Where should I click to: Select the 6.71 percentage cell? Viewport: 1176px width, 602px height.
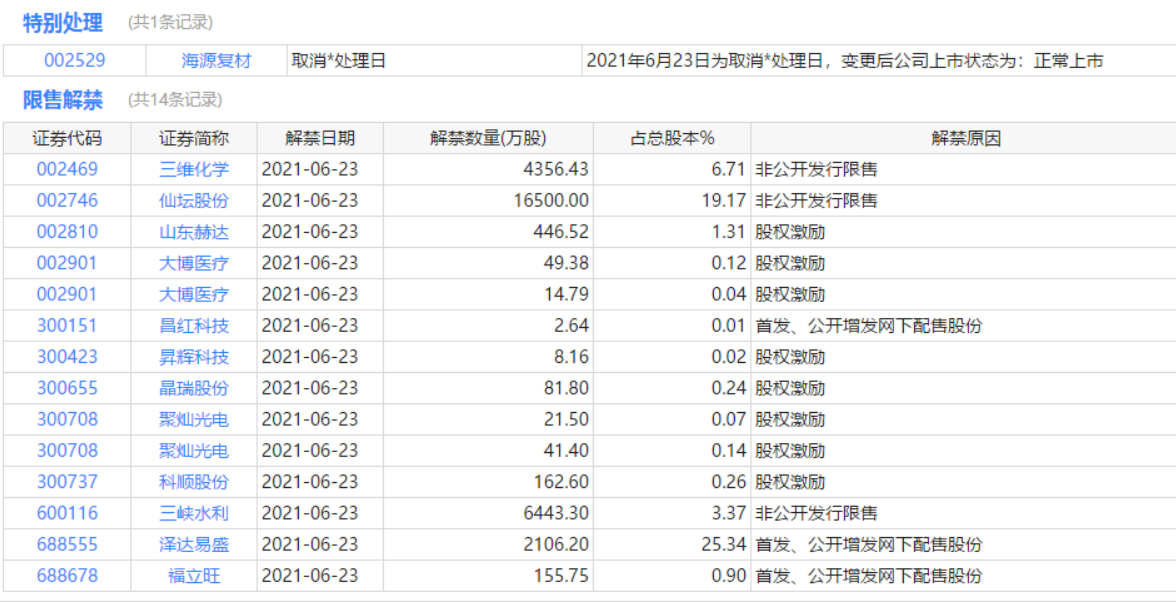(673, 169)
